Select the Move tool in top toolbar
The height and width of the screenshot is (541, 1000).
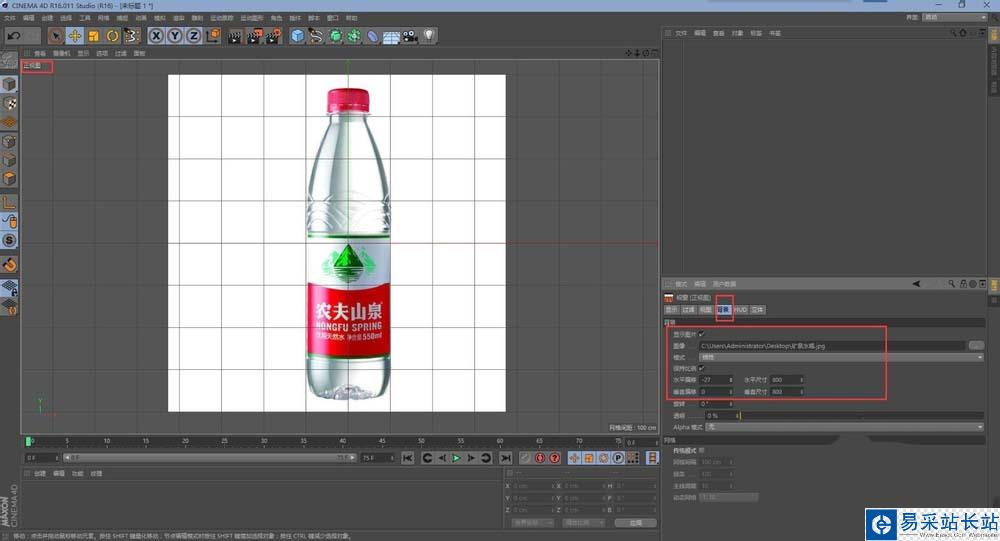point(74,36)
